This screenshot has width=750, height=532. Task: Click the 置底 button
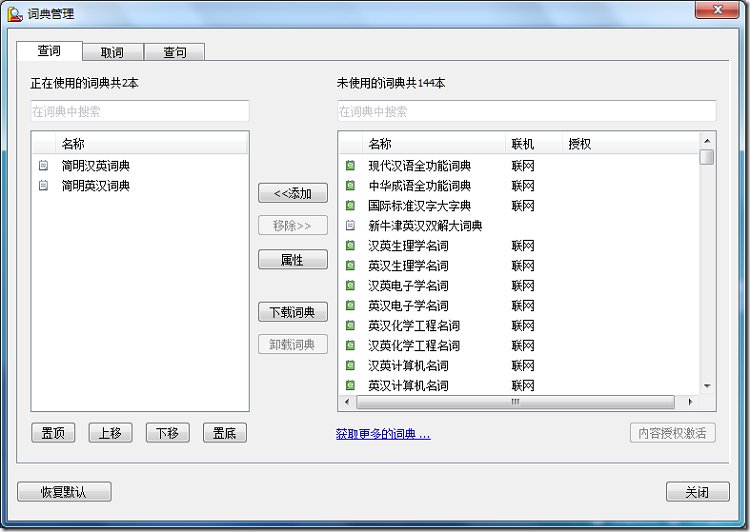point(225,433)
